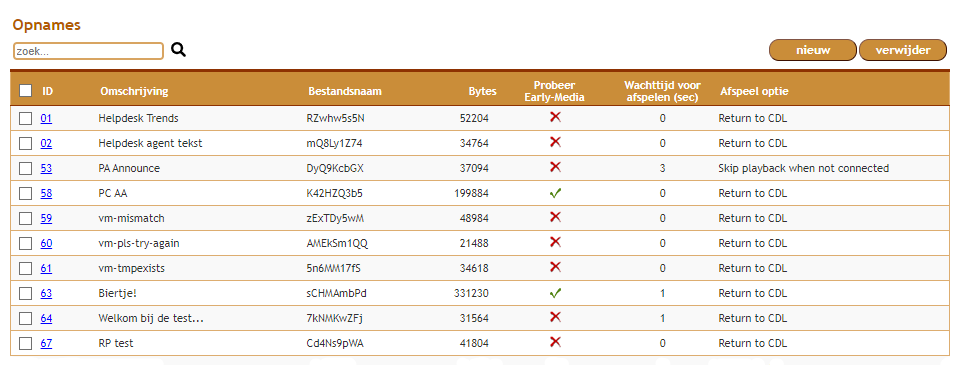The image size is (960, 365).
Task: Open recording ID 67 link
Action: click(46, 344)
